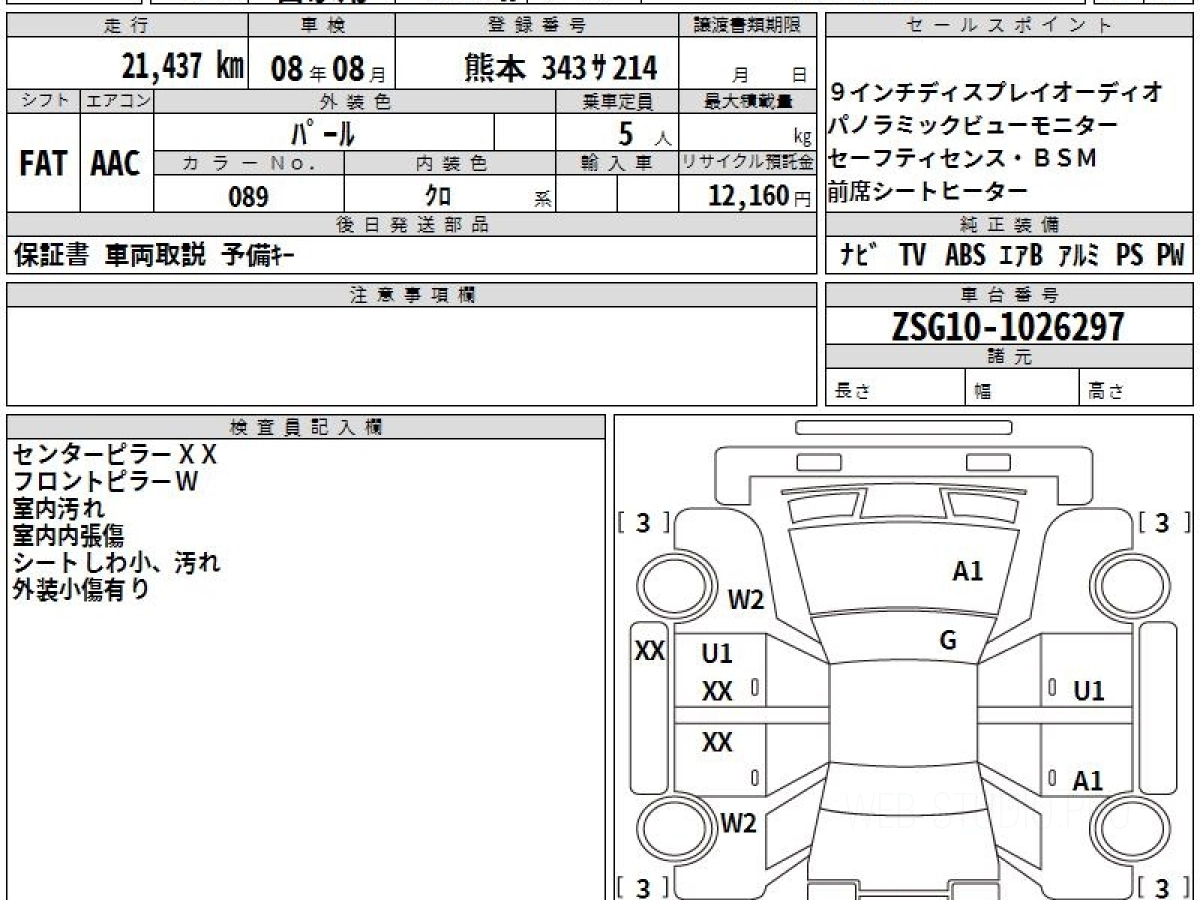Click the 注意事項欄 header
This screenshot has width=1200, height=900.
412,295
